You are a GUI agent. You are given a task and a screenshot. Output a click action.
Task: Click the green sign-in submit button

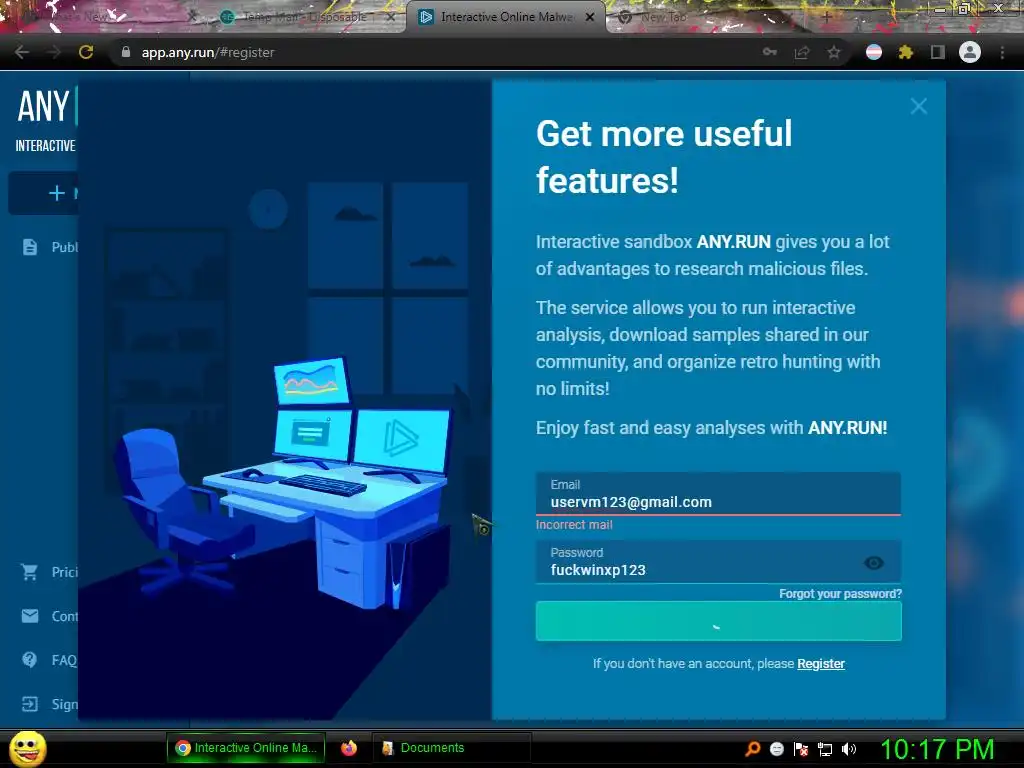(x=718, y=621)
